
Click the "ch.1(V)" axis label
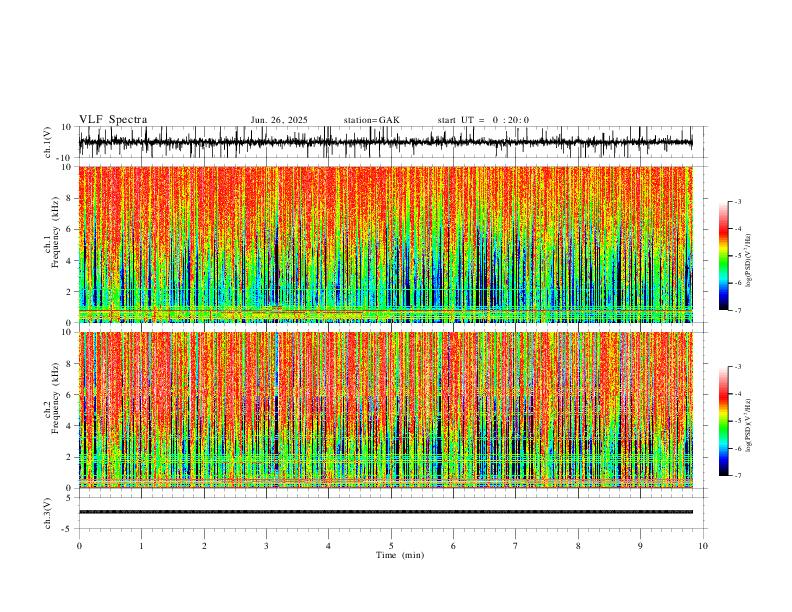point(47,142)
